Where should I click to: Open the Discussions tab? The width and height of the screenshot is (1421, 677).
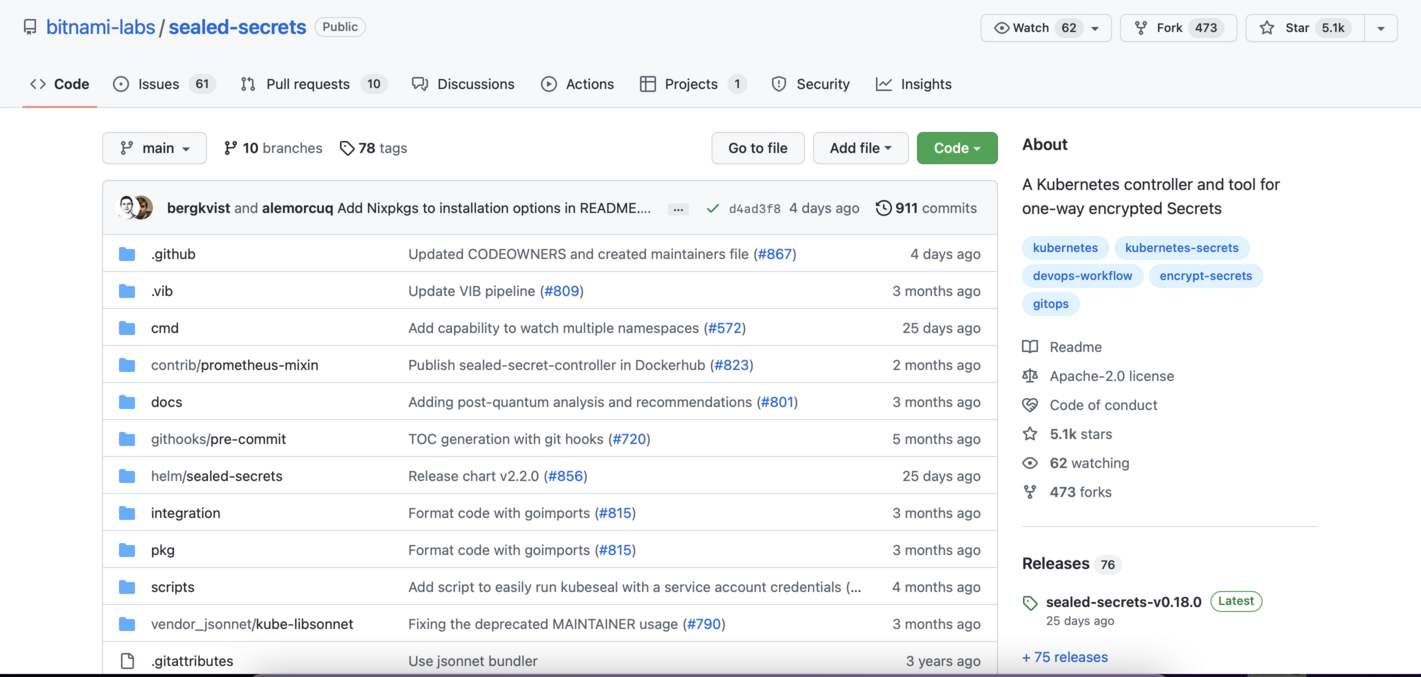463,84
